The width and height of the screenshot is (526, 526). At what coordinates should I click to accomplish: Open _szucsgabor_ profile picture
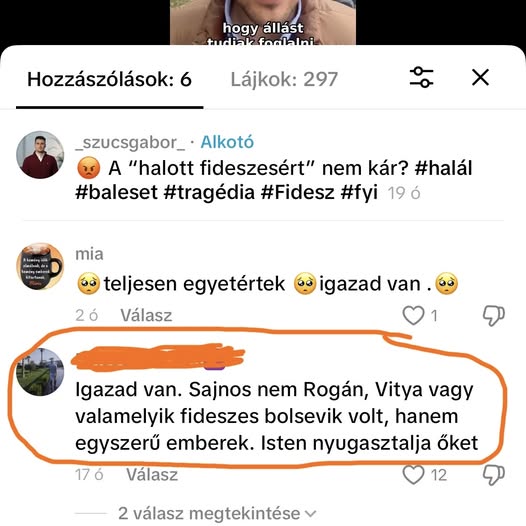[x=40, y=155]
